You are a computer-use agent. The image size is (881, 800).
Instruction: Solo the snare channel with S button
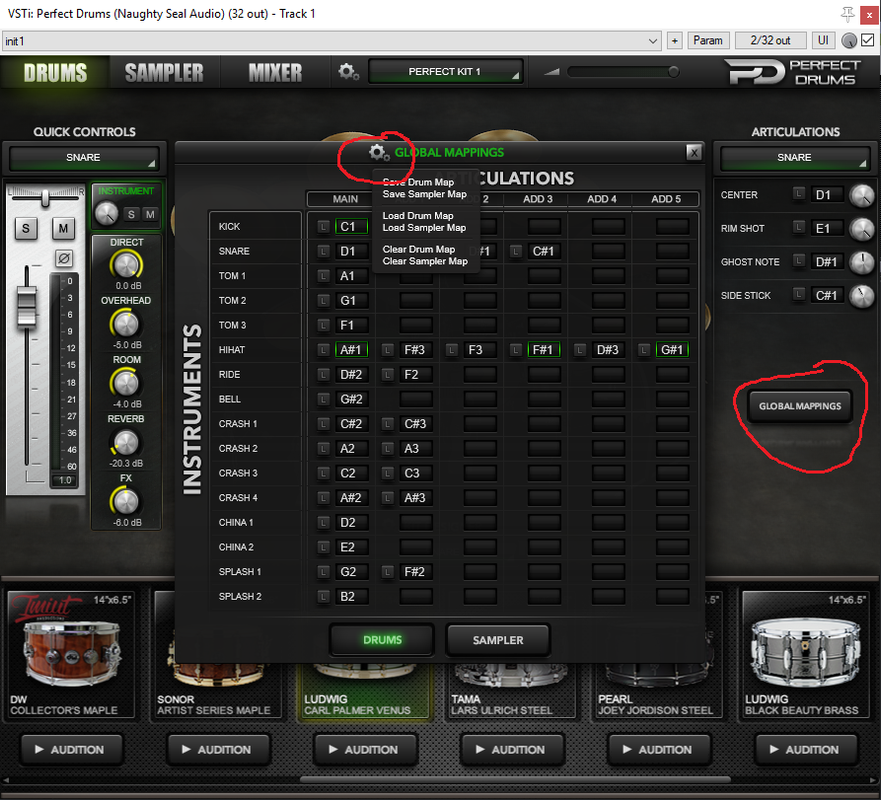tap(26, 228)
